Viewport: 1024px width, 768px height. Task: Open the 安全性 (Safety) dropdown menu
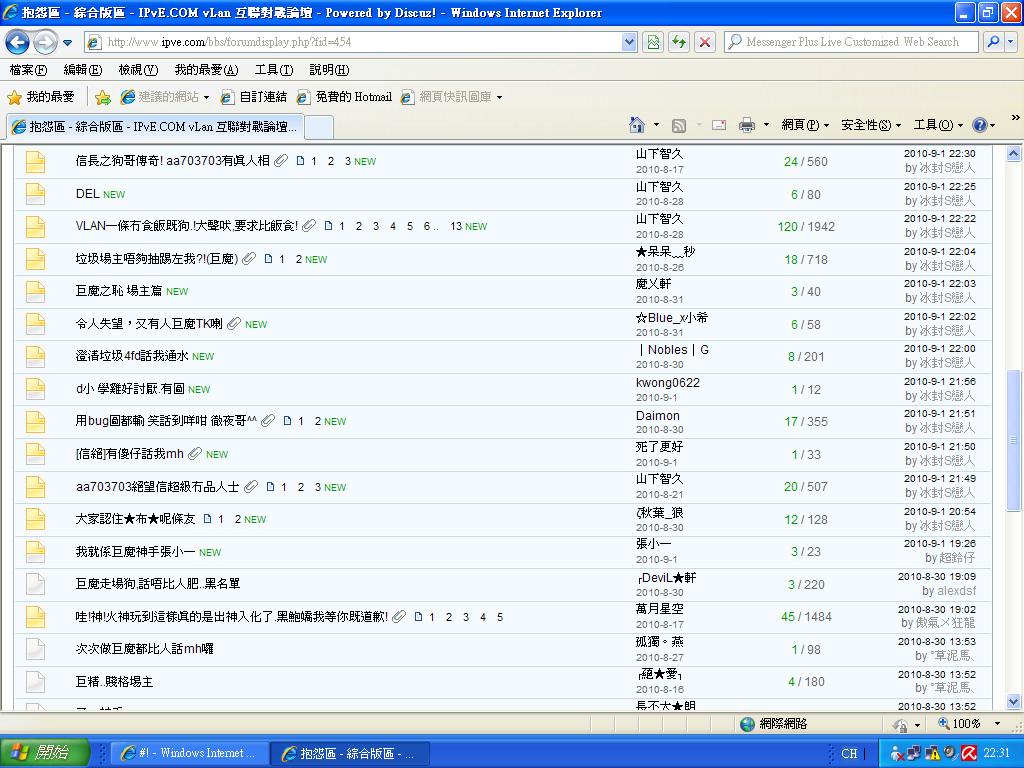(x=871, y=125)
